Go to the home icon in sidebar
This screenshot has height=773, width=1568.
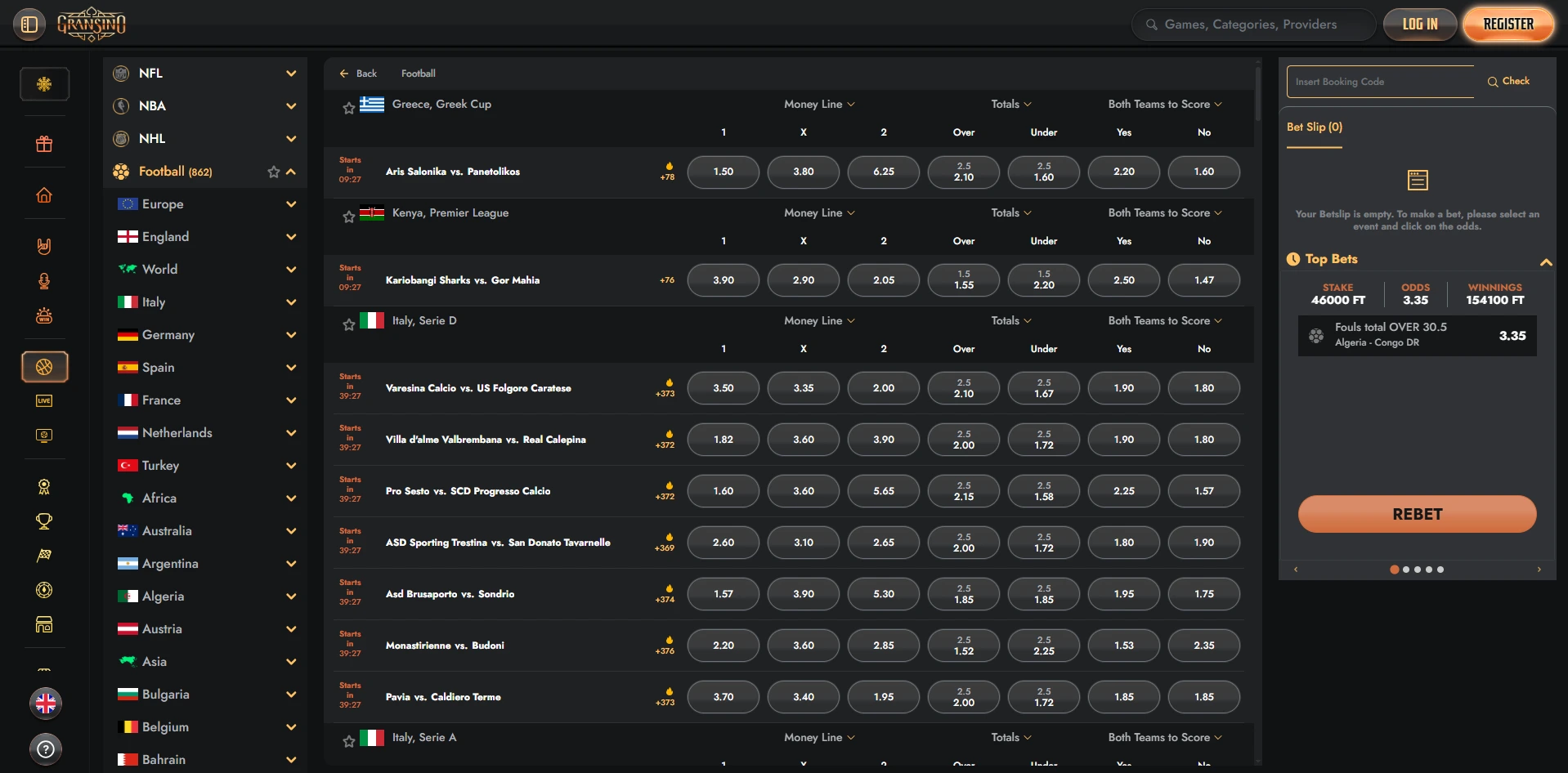point(44,195)
